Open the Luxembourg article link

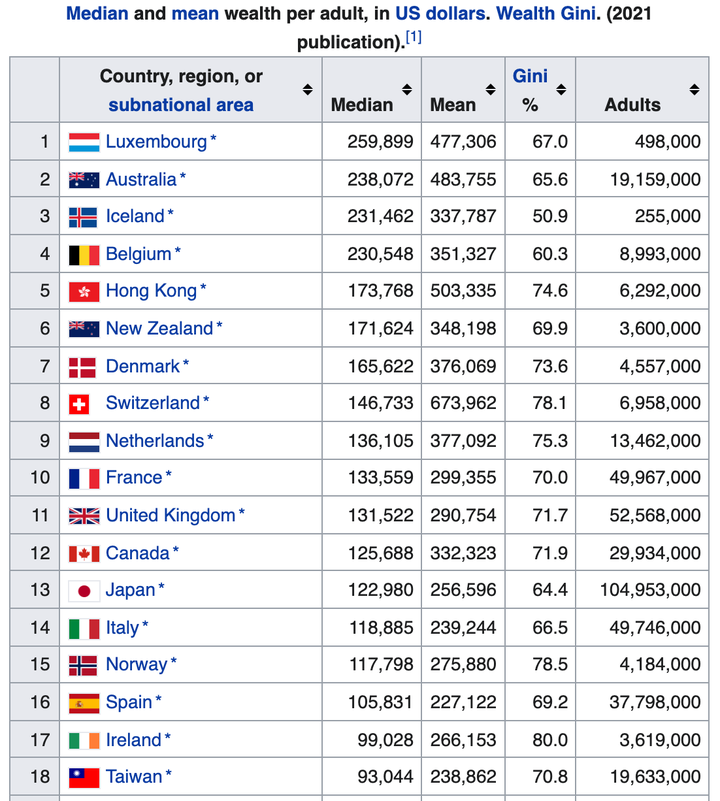click(156, 142)
